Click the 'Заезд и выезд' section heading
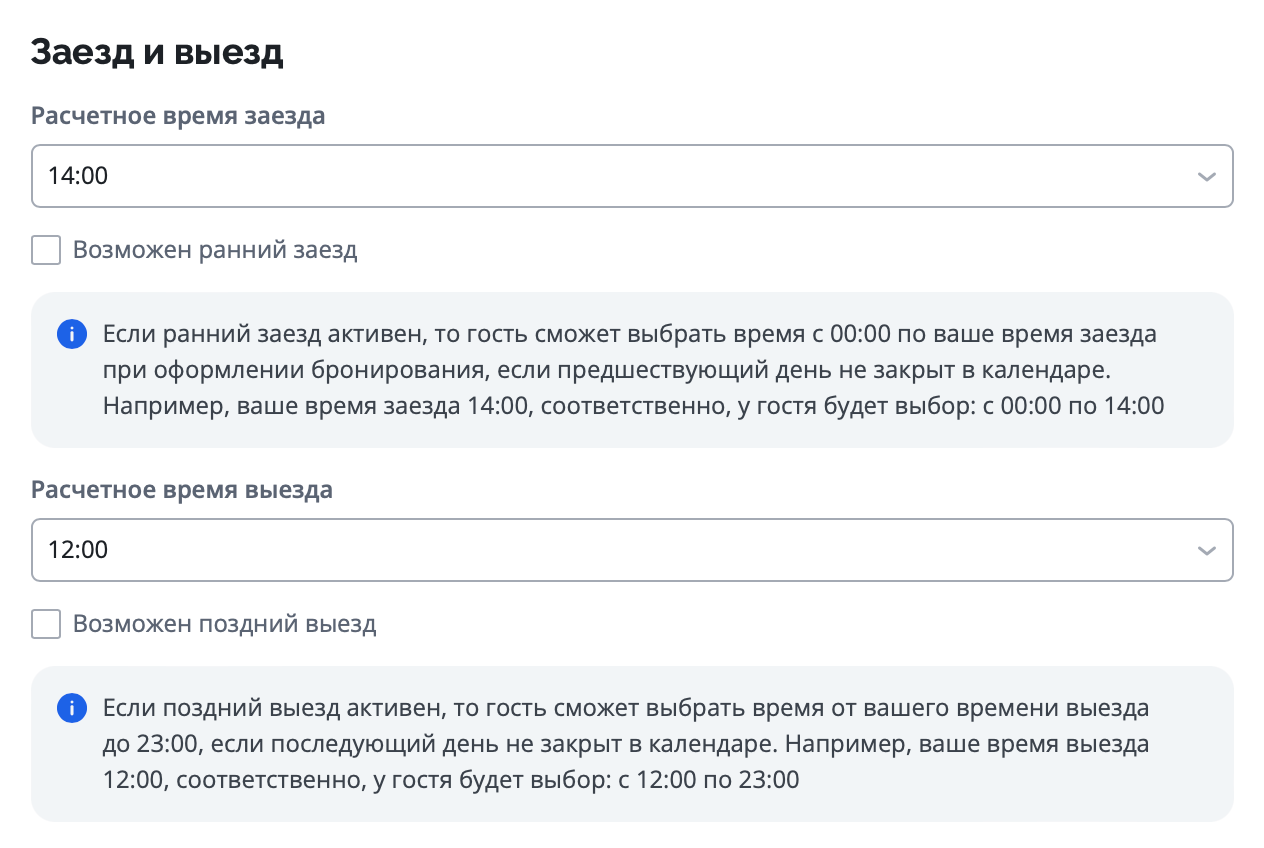The width and height of the screenshot is (1264, 848). [x=157, y=53]
